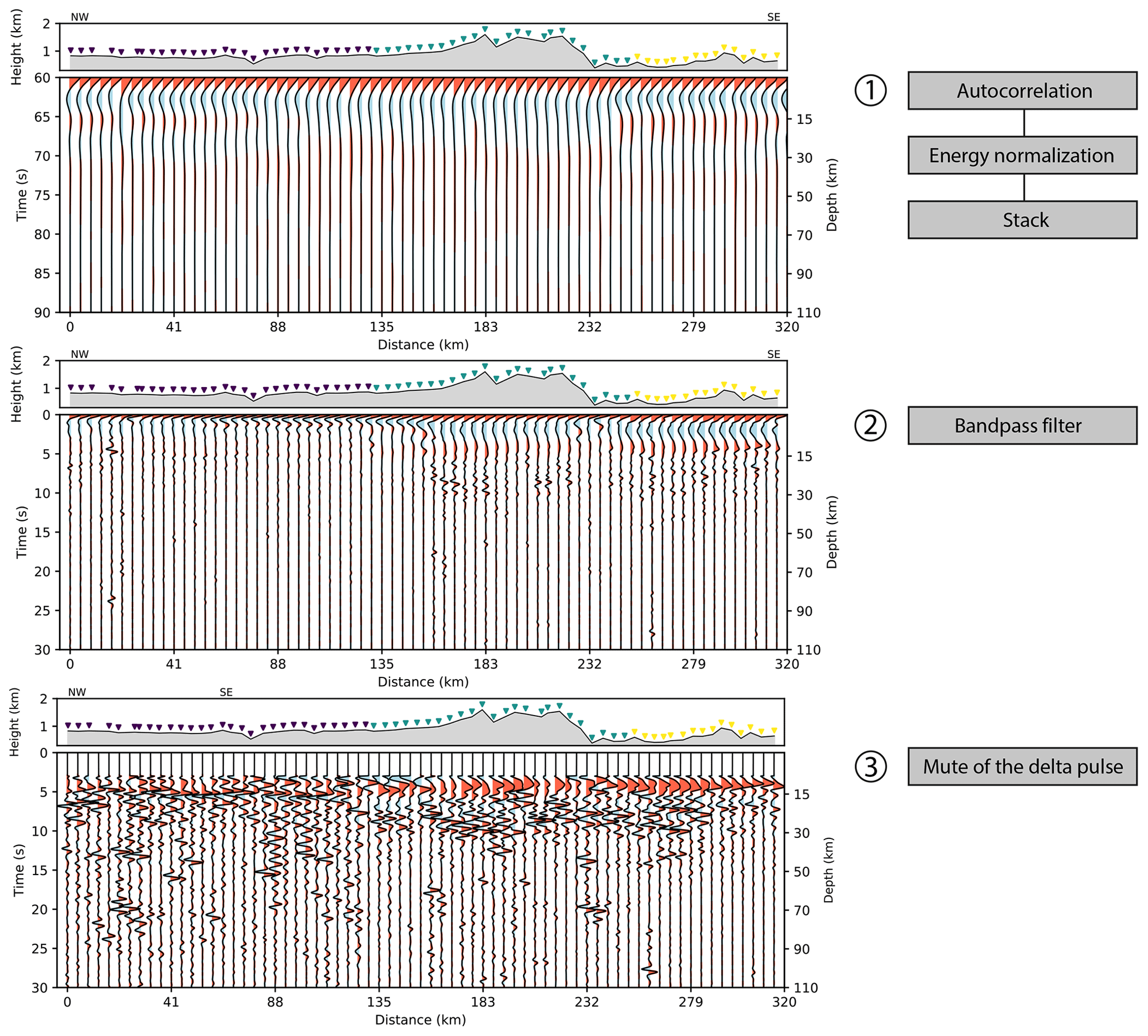This screenshot has height=1036, width=1148.
Task: Click the circled number 1 icon
Action: pyautogui.click(x=871, y=90)
